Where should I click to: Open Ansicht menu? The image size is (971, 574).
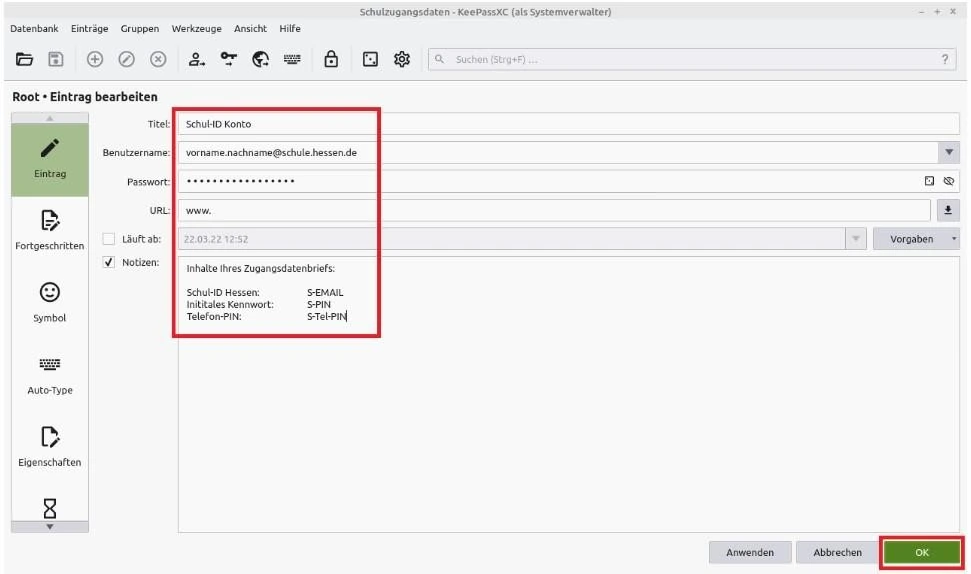coord(250,28)
